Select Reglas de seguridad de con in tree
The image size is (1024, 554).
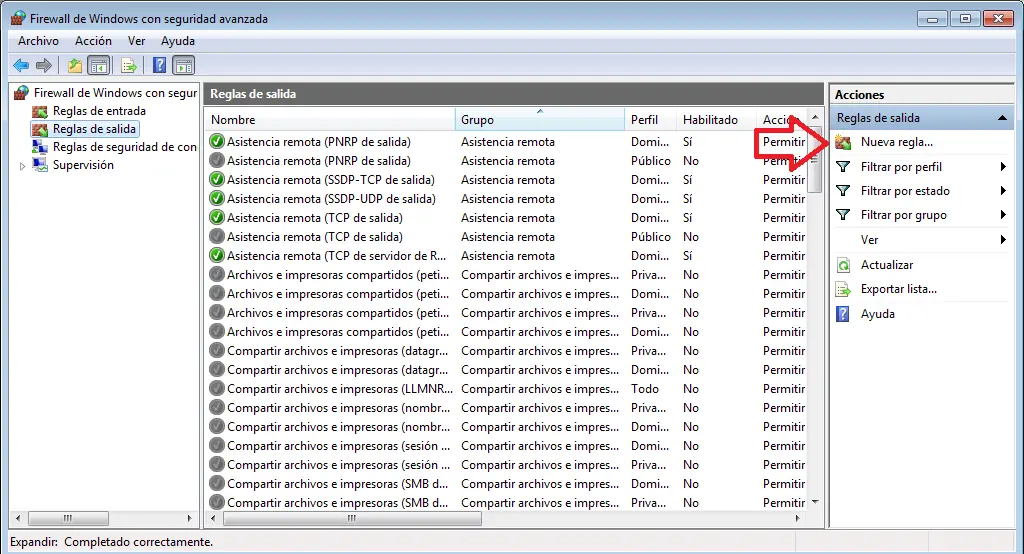(x=125, y=147)
